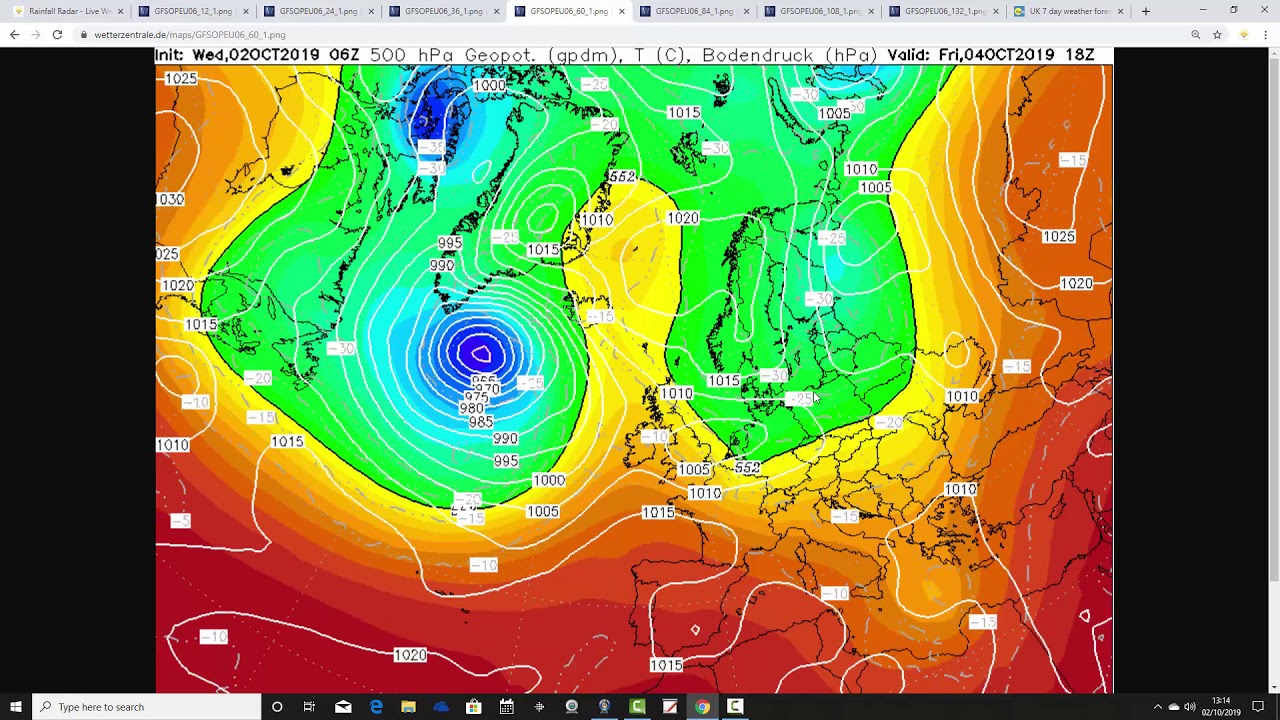Click the Type here to search box
The width and height of the screenshot is (1280, 720).
(x=147, y=707)
